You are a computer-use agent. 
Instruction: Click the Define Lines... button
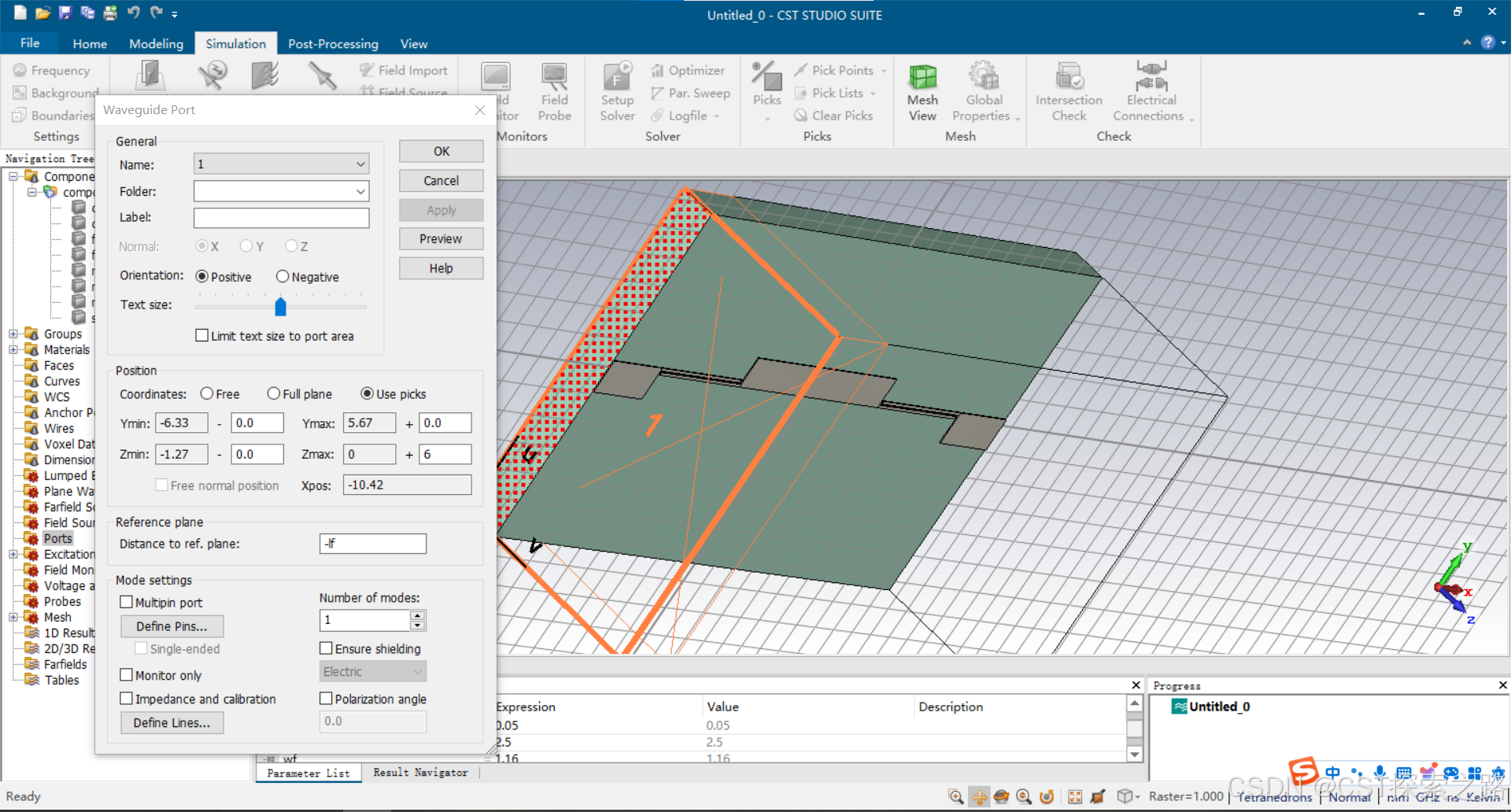point(172,722)
